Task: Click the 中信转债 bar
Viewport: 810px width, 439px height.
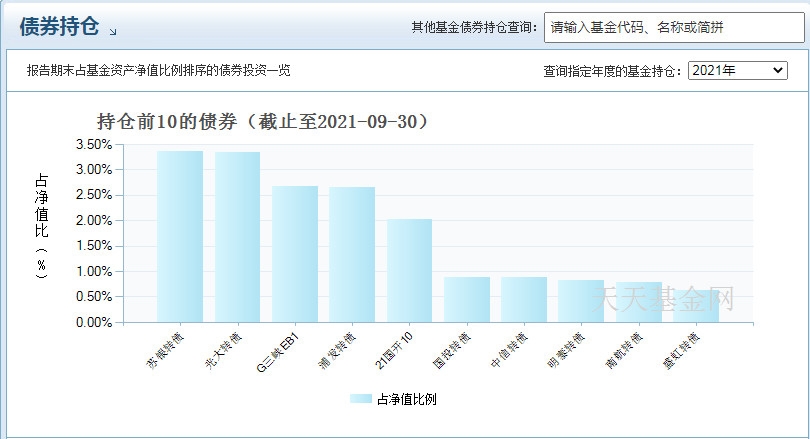Action: (524, 300)
